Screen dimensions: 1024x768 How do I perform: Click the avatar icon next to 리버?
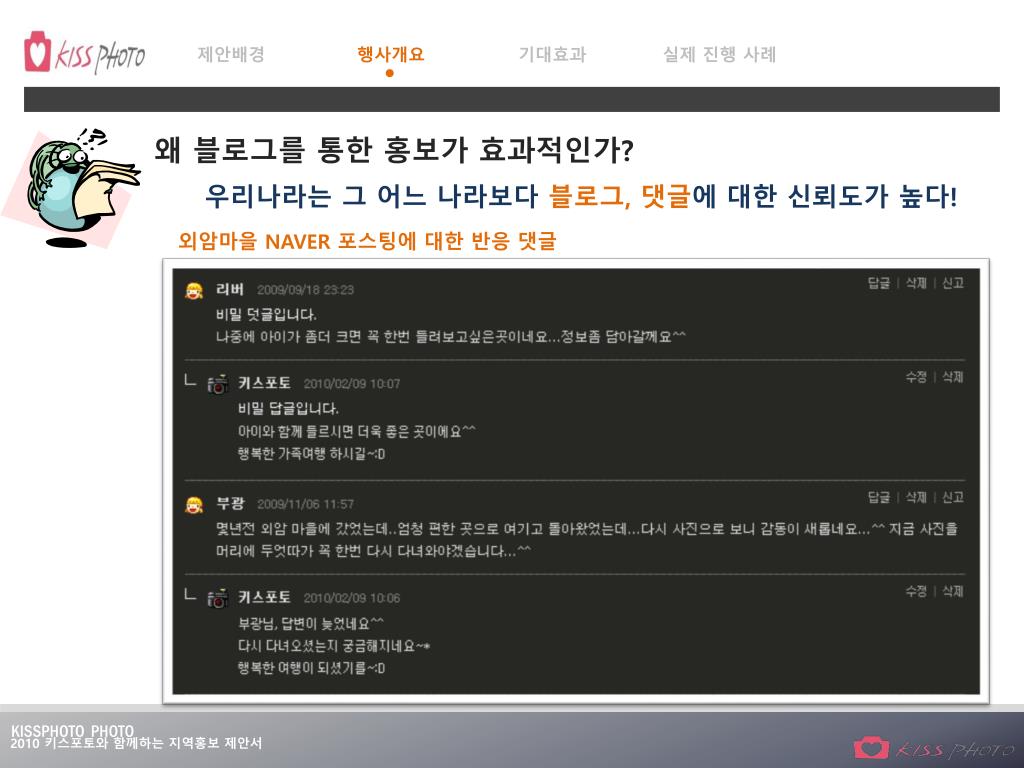click(x=194, y=291)
